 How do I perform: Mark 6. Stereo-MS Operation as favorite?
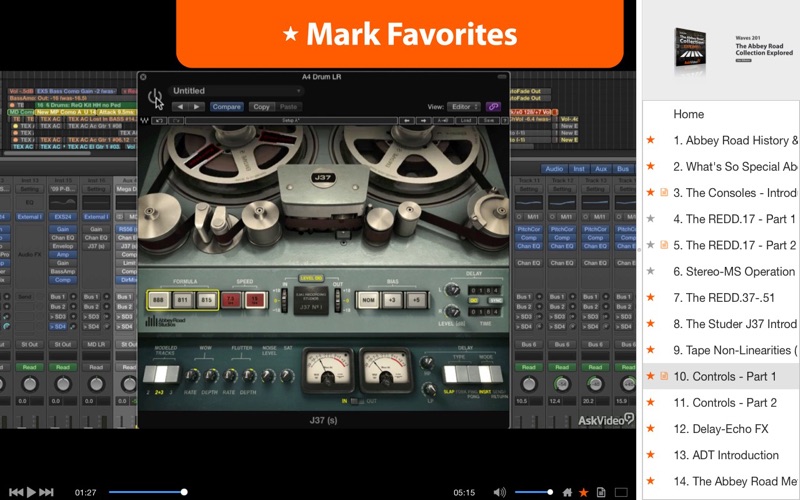[651, 271]
